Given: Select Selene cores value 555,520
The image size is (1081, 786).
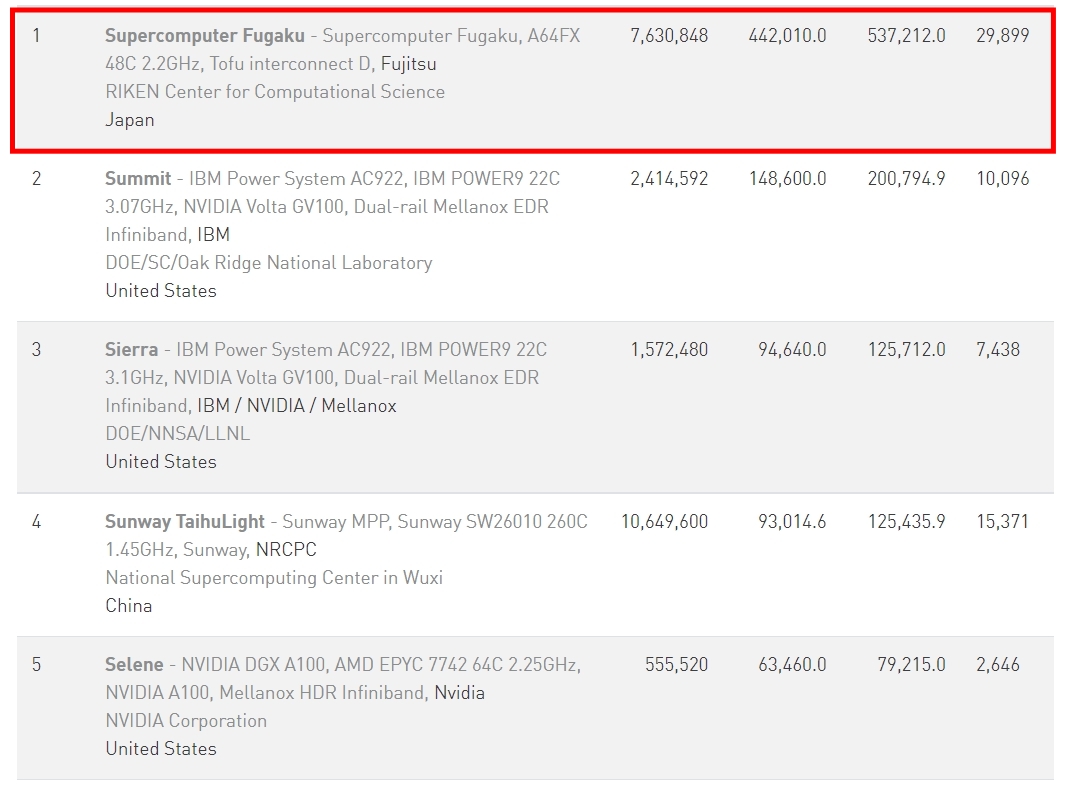Looking at the screenshot, I should pos(676,665).
